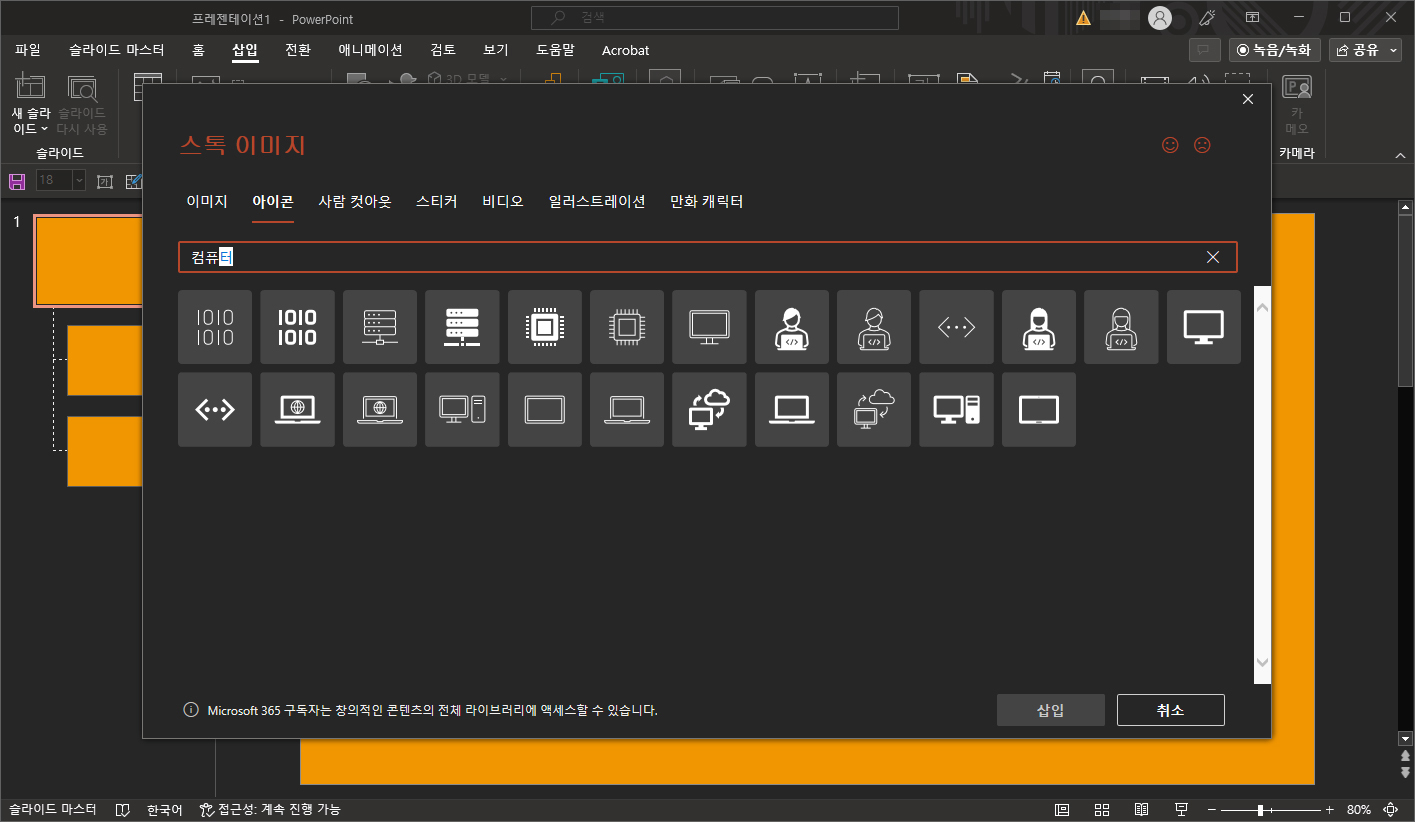Clear the search box with the X

pyautogui.click(x=1213, y=257)
